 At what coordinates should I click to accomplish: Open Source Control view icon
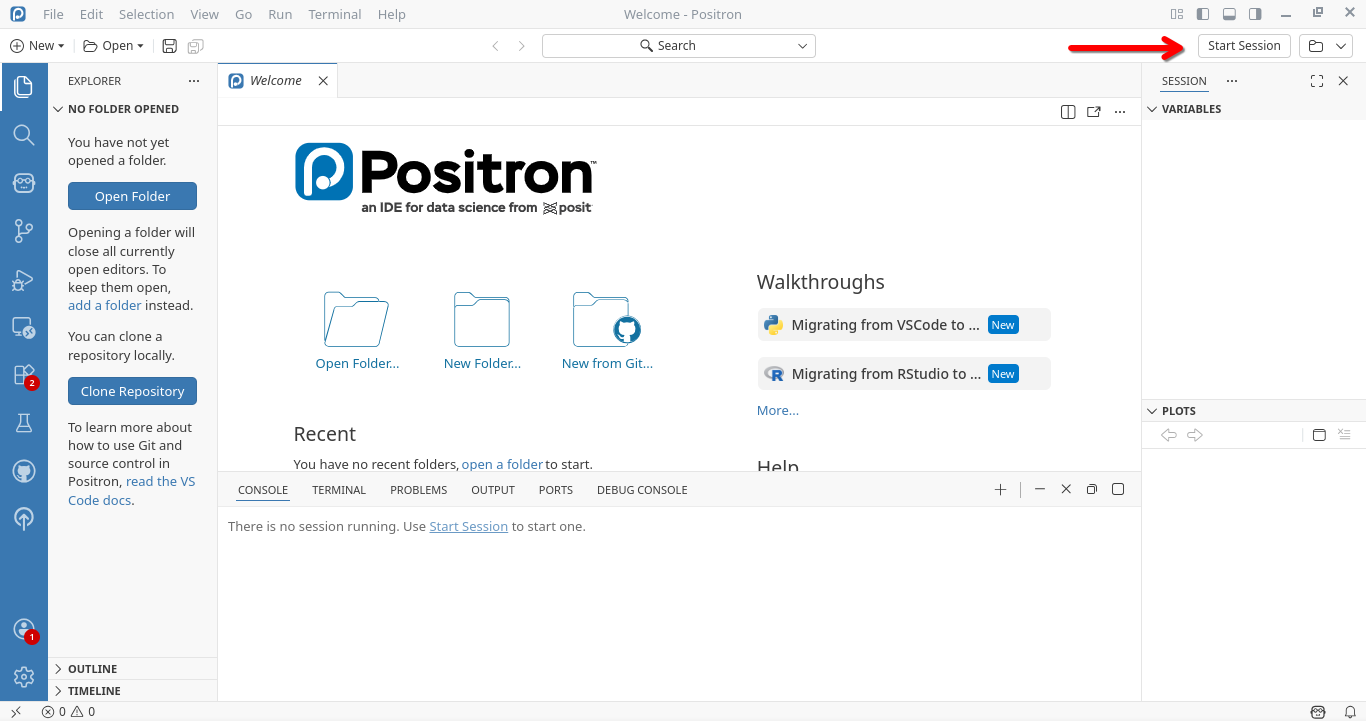[24, 232]
